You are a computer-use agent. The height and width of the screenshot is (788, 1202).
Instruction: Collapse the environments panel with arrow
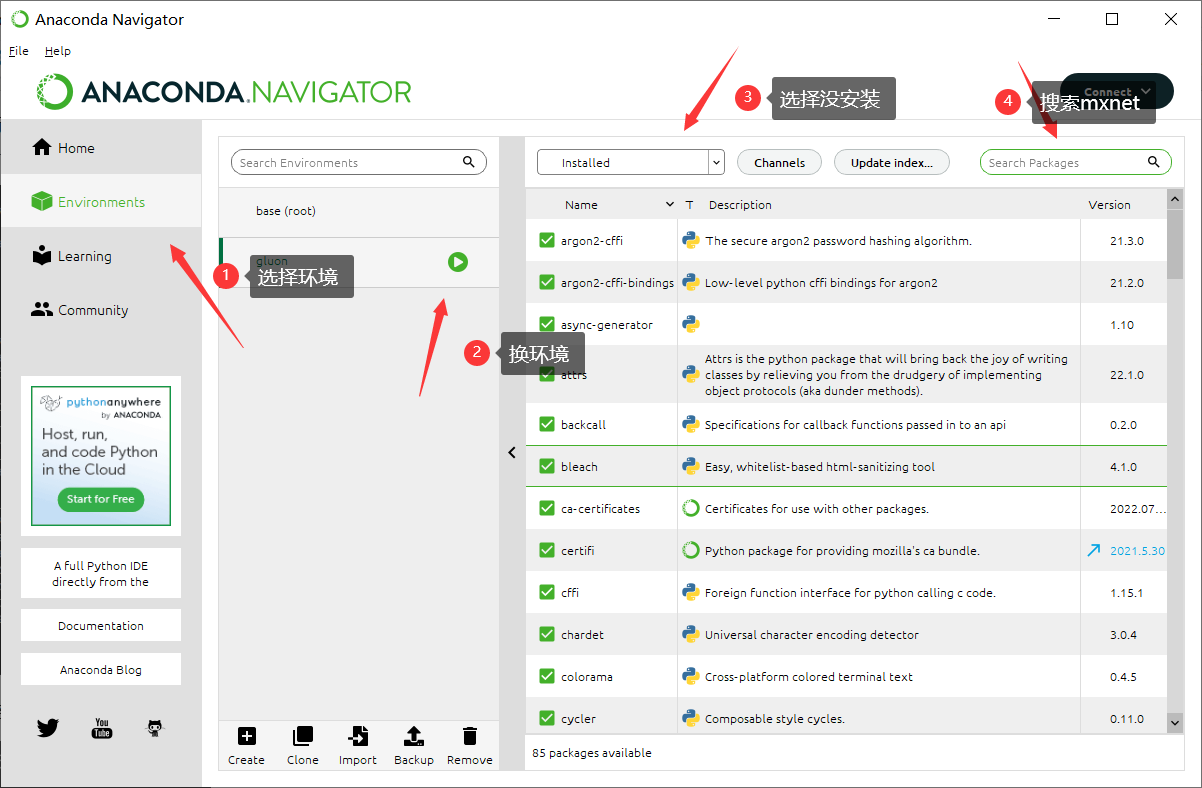click(512, 453)
